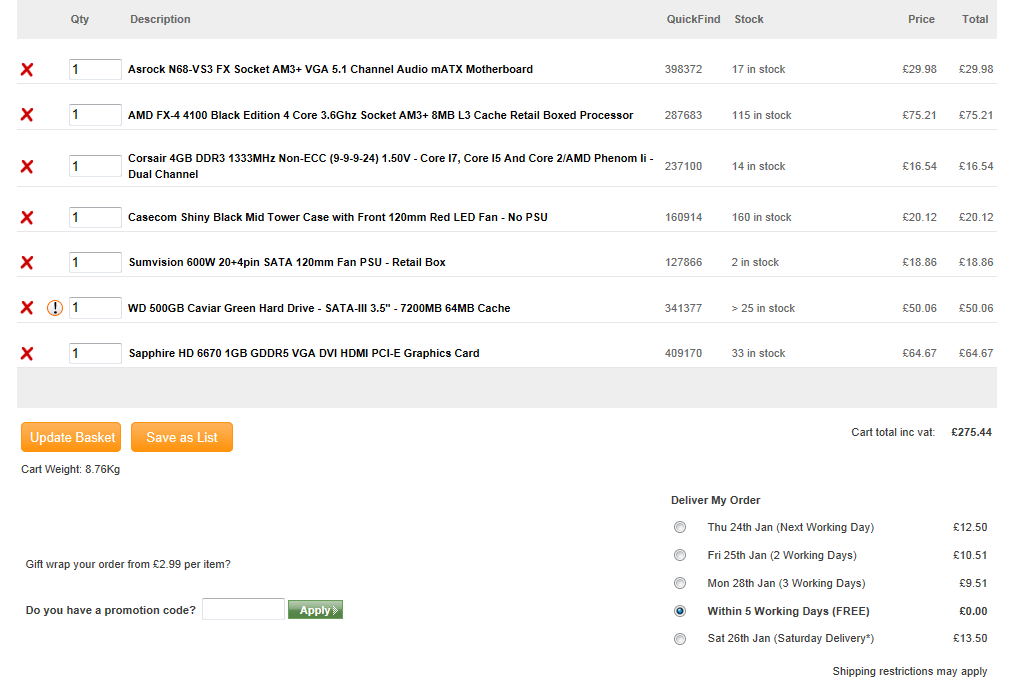This screenshot has height=688, width=1027.
Task: Click the Update Basket button
Action: click(70, 437)
